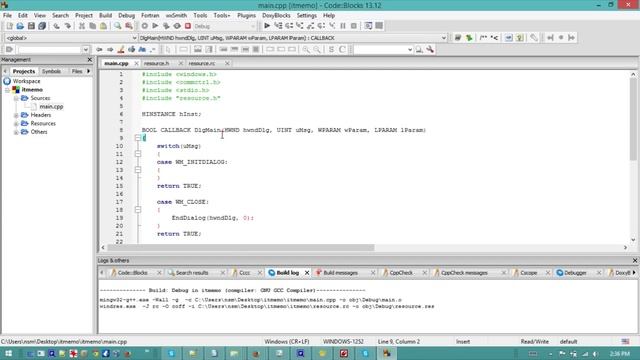Click the Run play icon
Image resolution: width=640 pixels, height=360 pixels.
(x=155, y=26)
